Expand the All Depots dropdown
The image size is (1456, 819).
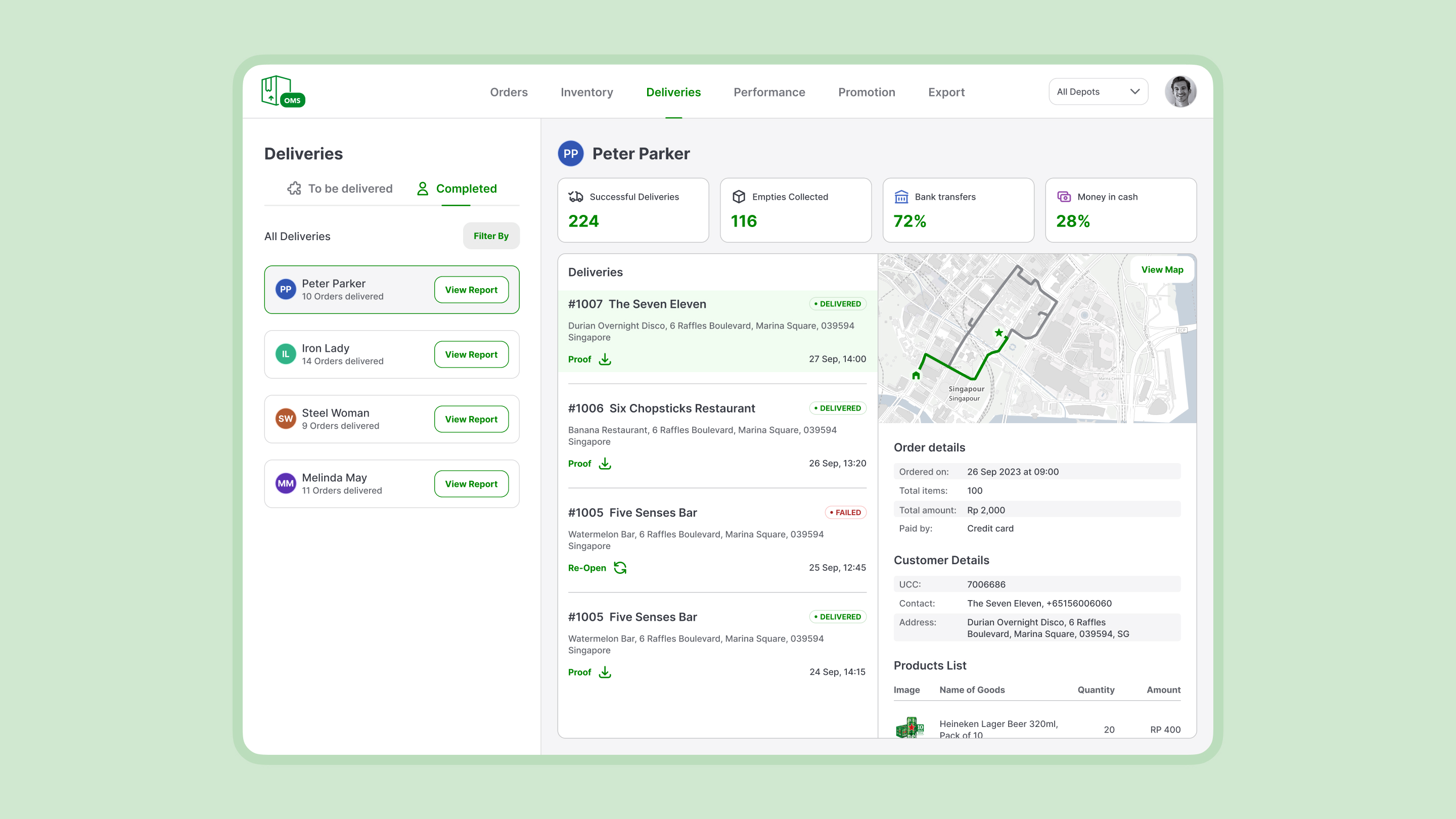(1098, 92)
